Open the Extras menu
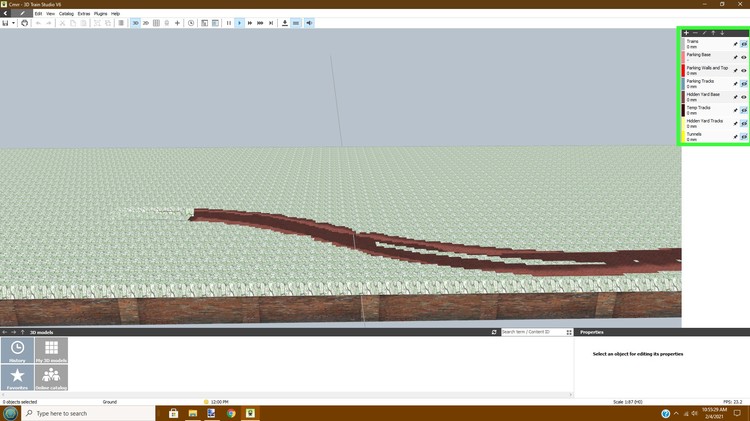This screenshot has width=750, height=421. pos(84,14)
